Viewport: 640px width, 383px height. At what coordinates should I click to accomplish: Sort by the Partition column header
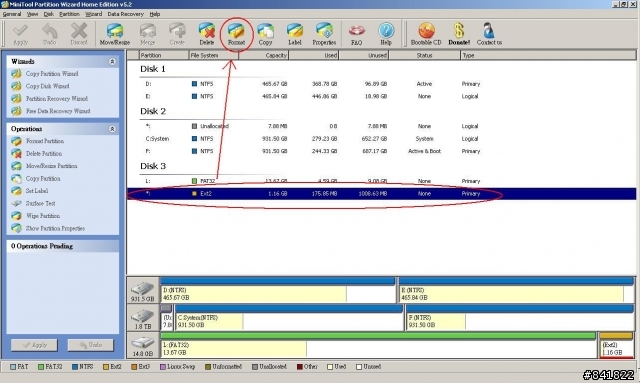point(164,55)
